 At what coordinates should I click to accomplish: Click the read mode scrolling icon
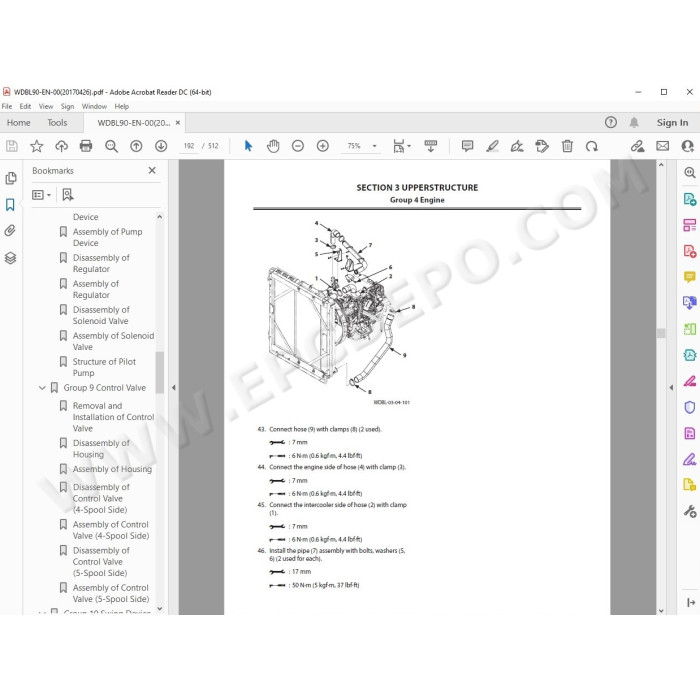pyautogui.click(x=431, y=146)
